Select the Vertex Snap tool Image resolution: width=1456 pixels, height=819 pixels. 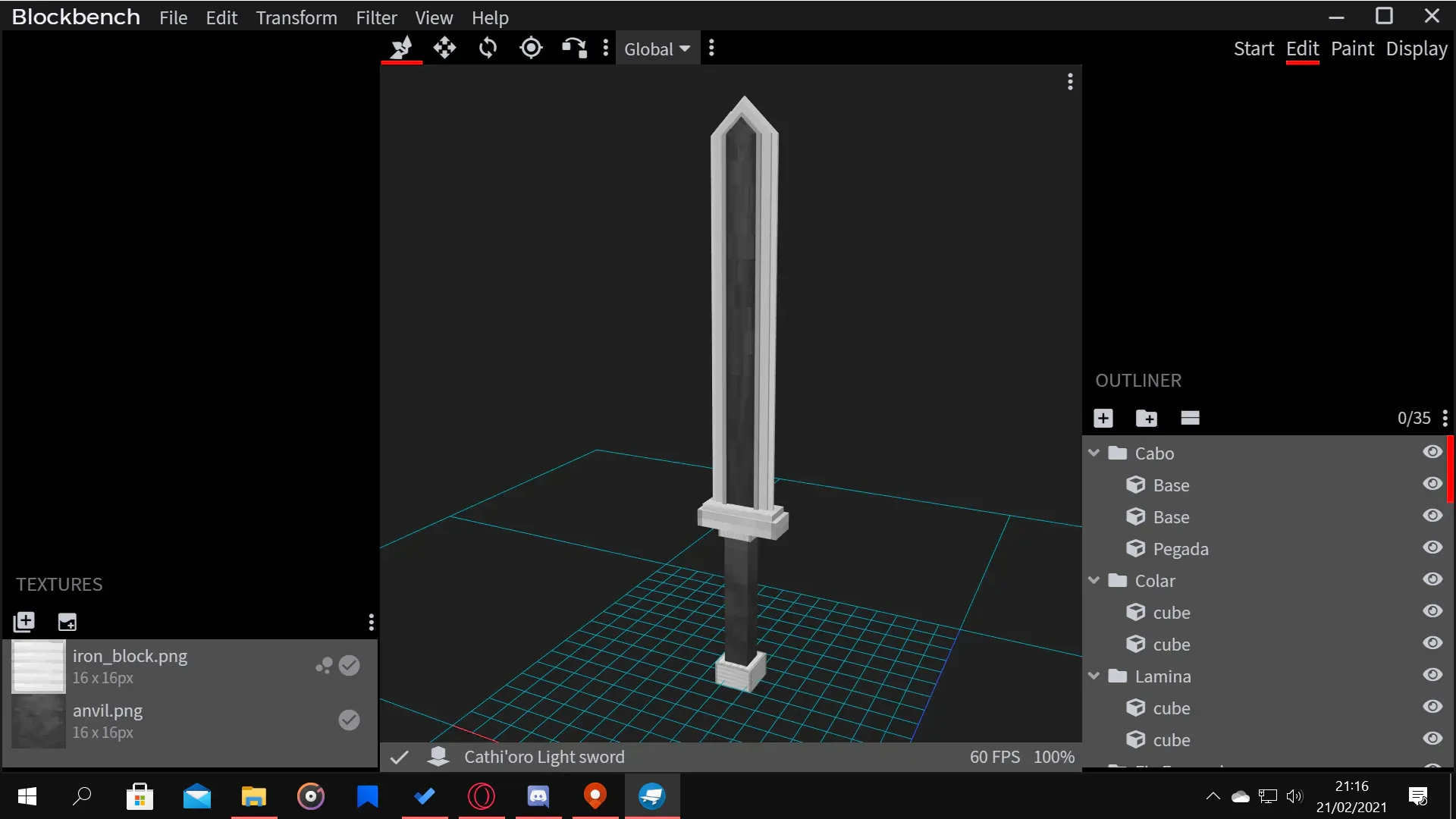click(x=574, y=49)
